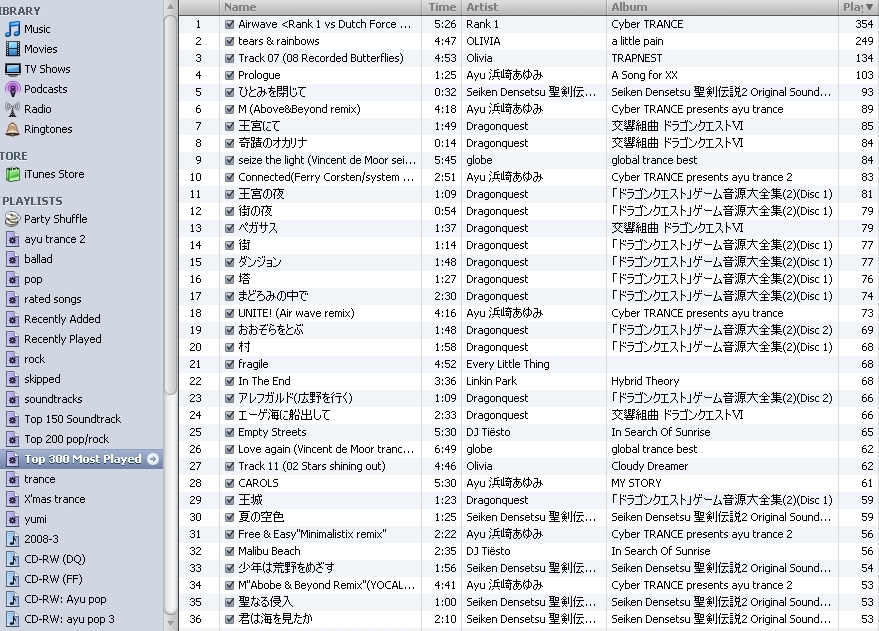The height and width of the screenshot is (631, 879).
Task: Select the CD-RW (DQ) playlist icon
Action: pos(12,559)
